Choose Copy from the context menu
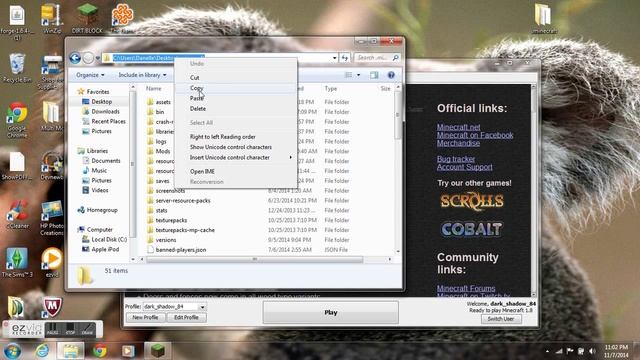The width and height of the screenshot is (640, 360). pyautogui.click(x=236, y=88)
